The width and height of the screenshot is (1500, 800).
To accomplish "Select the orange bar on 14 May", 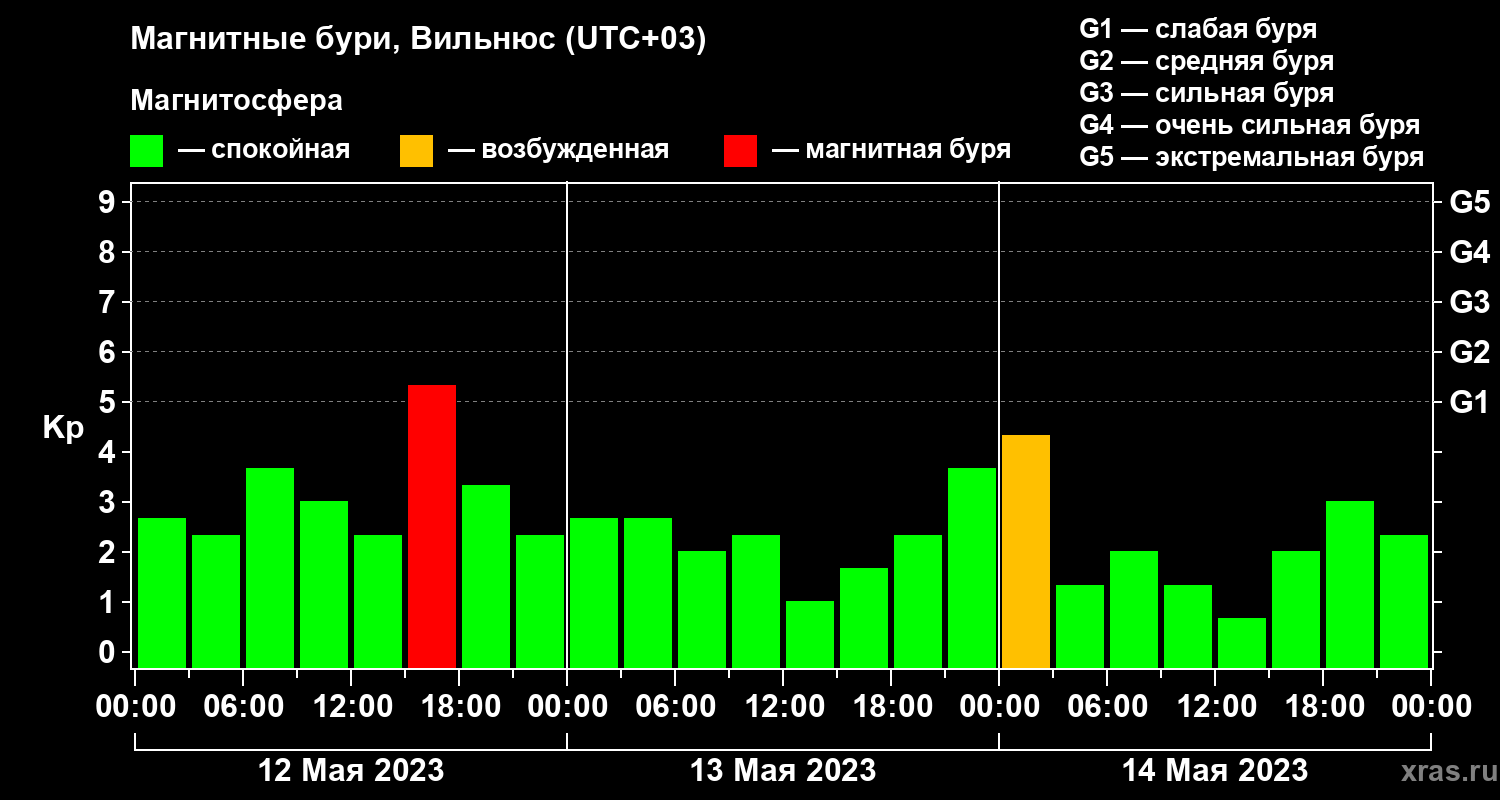I will pos(1026,551).
